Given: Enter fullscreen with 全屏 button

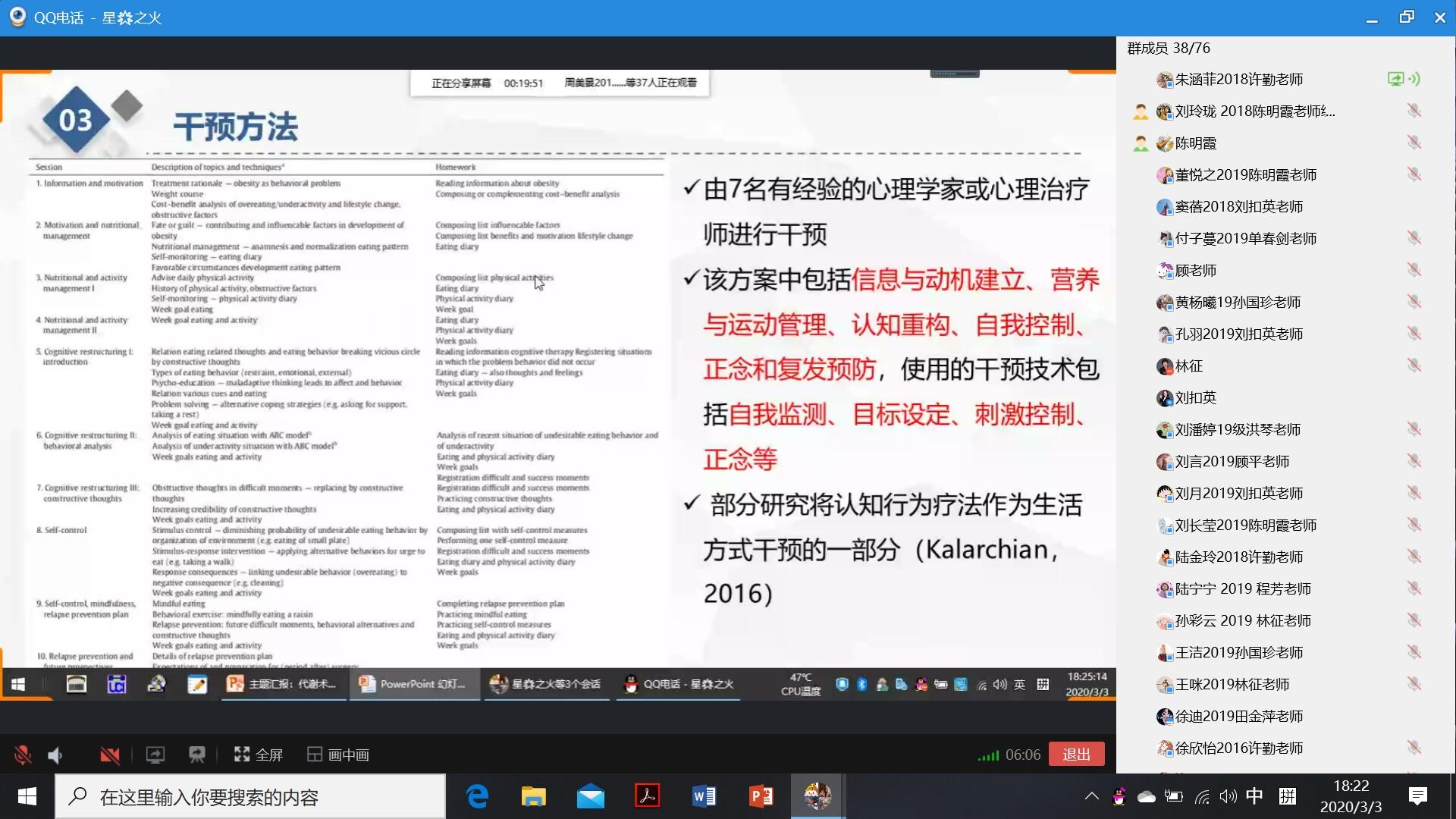Looking at the screenshot, I should (259, 755).
